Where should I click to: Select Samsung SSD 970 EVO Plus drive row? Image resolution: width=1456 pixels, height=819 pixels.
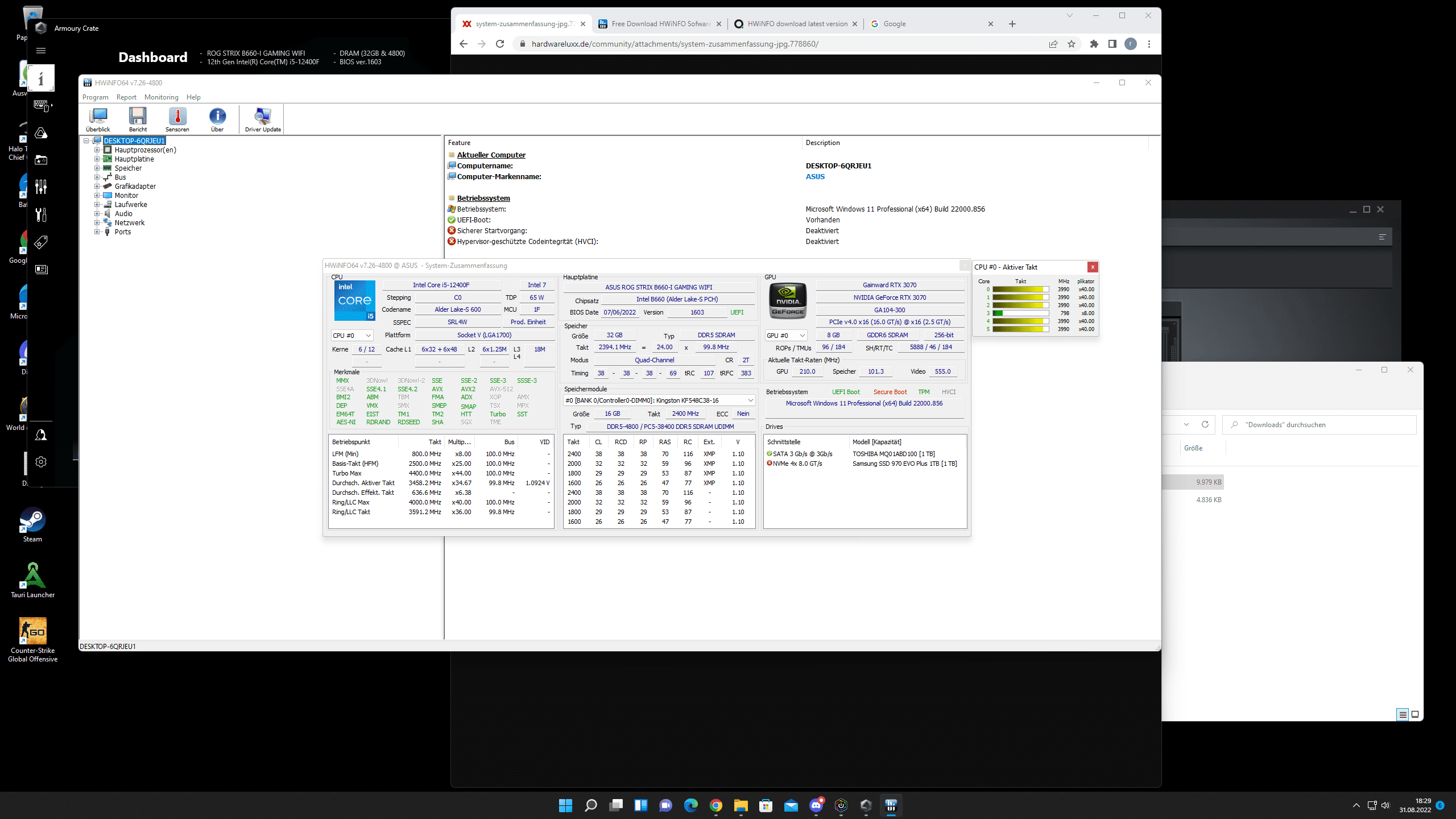(x=864, y=464)
